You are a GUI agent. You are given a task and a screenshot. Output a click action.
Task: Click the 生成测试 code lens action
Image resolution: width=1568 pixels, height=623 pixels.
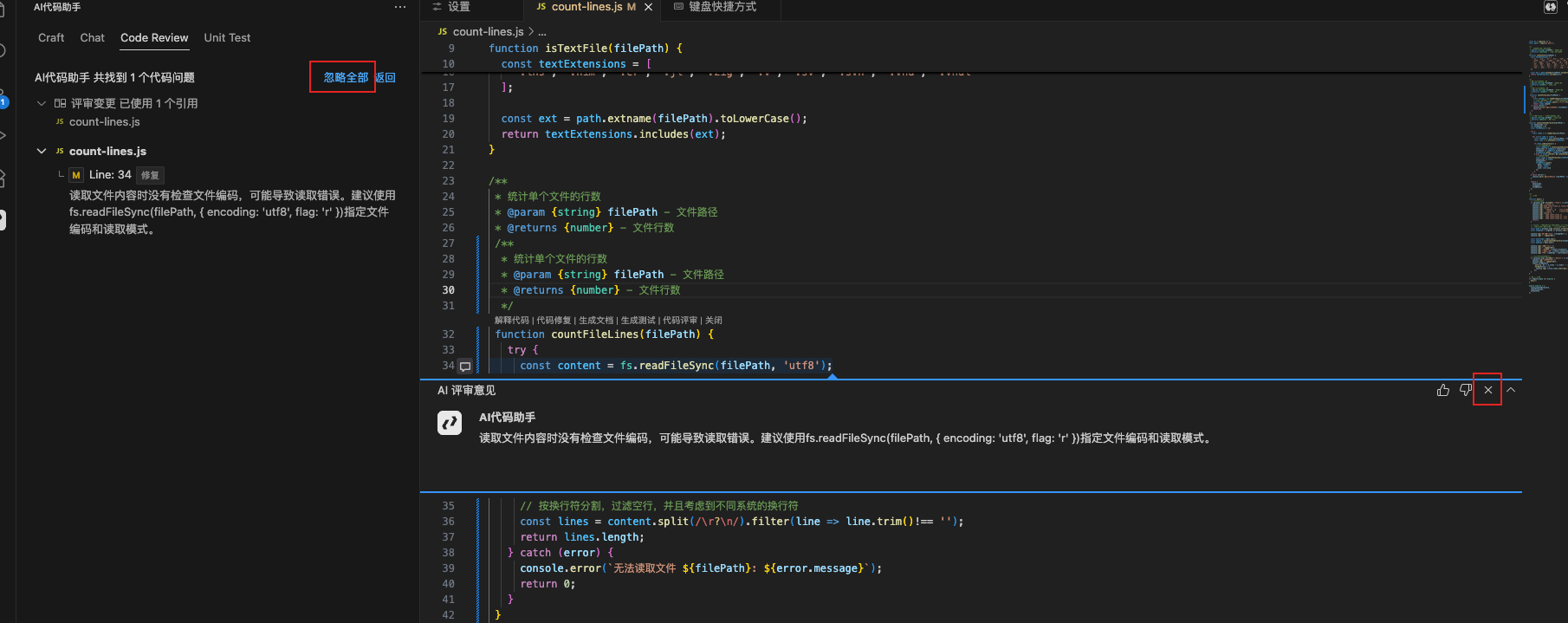638,321
